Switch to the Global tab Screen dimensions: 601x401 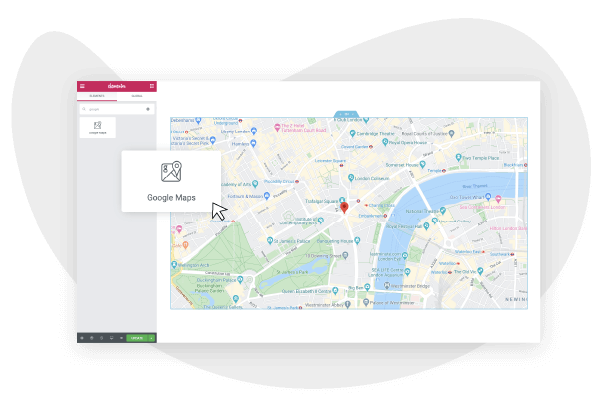[137, 96]
